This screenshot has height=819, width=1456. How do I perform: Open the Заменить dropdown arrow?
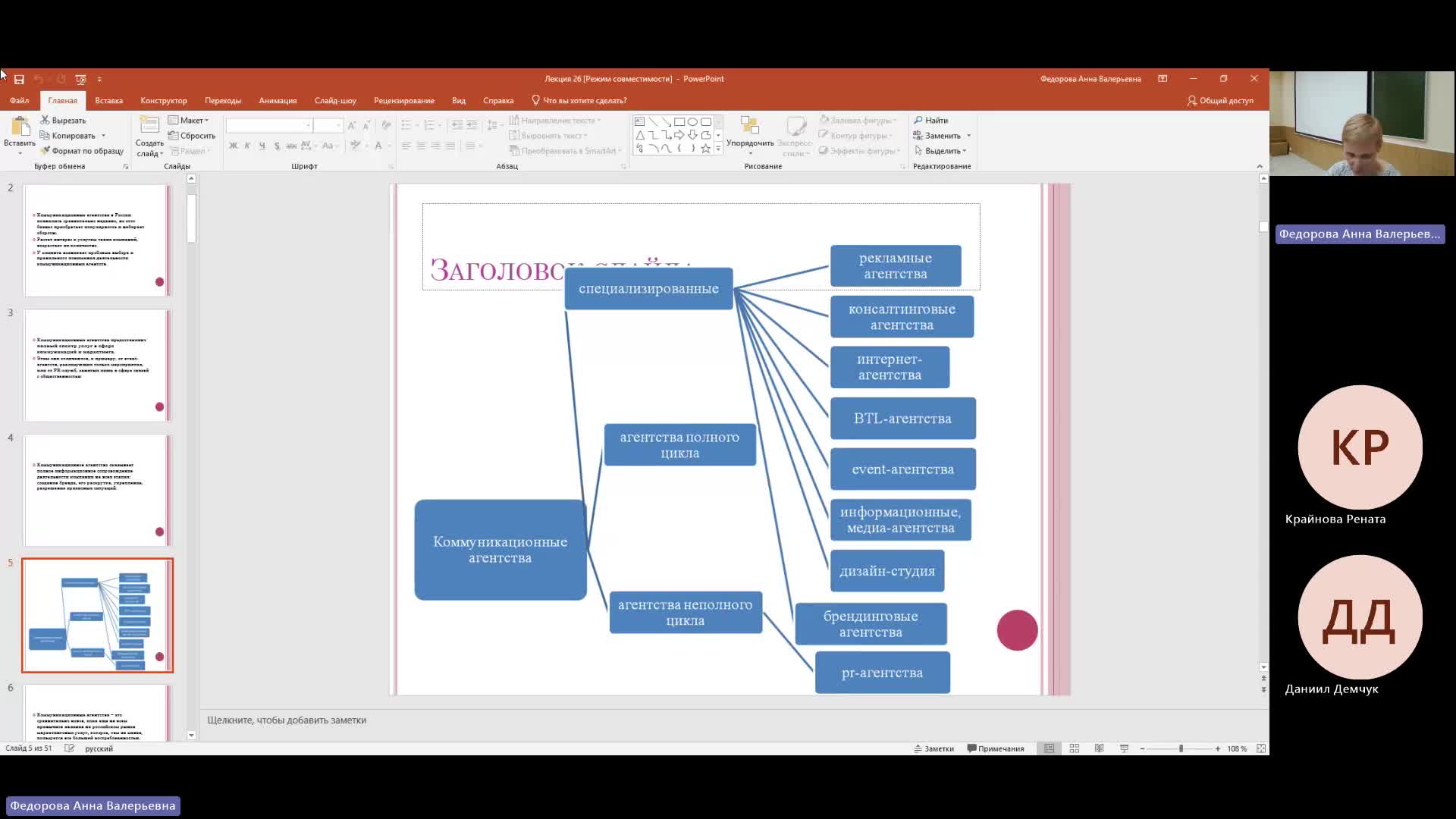[968, 136]
